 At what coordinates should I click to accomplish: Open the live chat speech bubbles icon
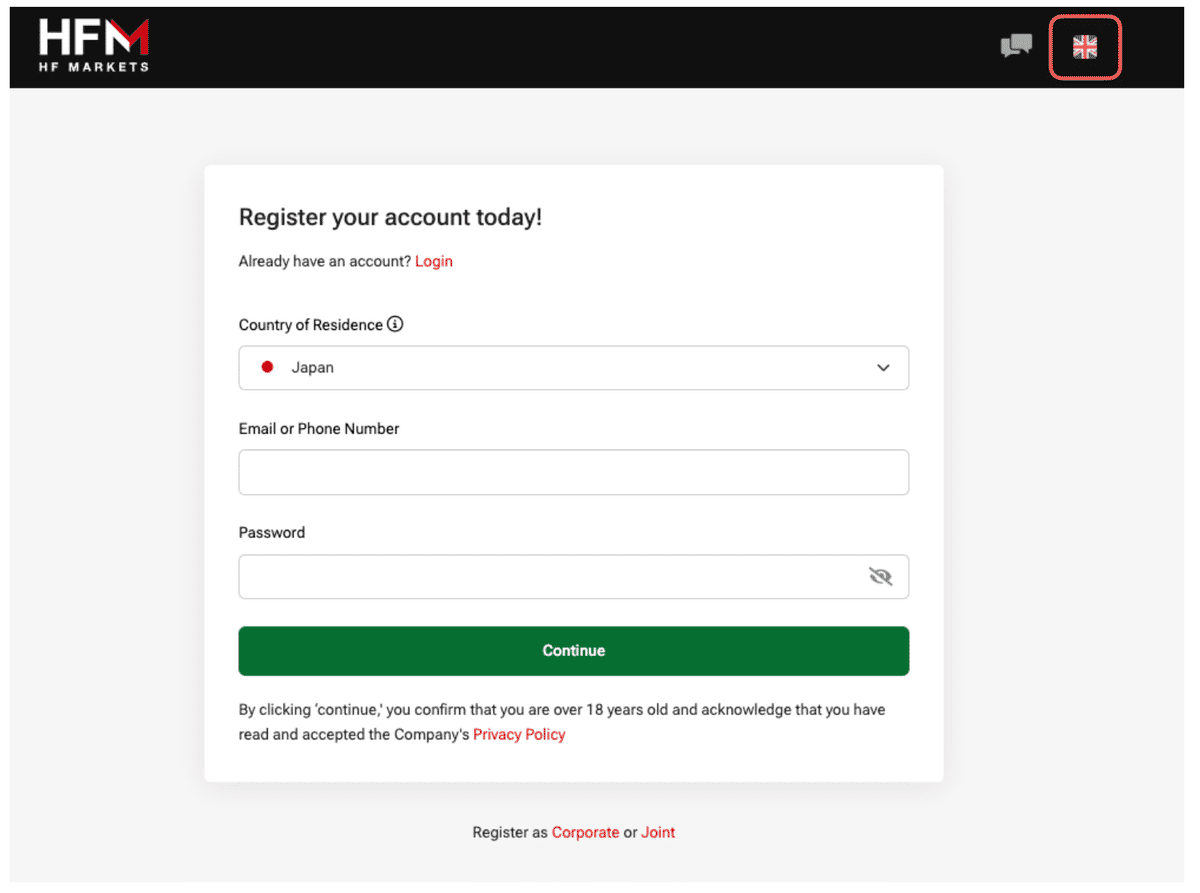point(1016,46)
